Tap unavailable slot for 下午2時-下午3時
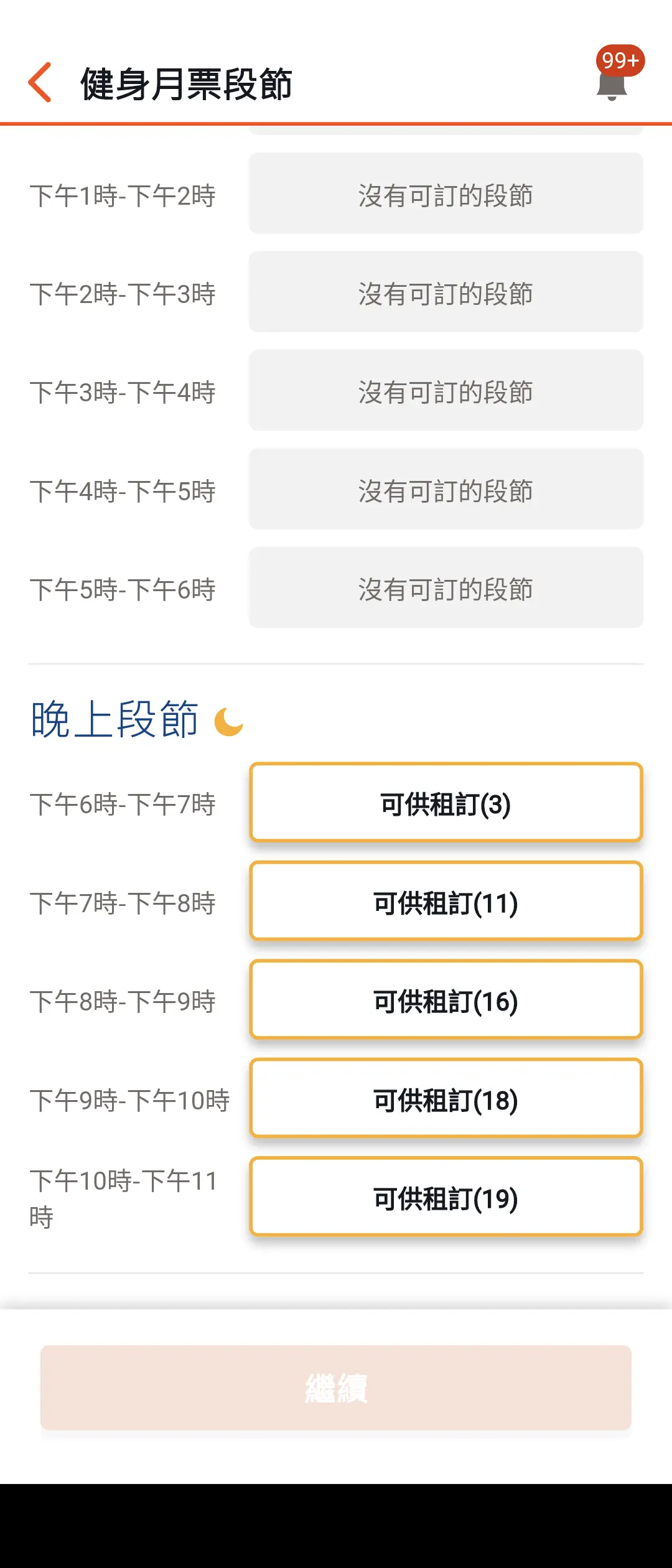Screen dimensions: 672x1568 point(446,292)
